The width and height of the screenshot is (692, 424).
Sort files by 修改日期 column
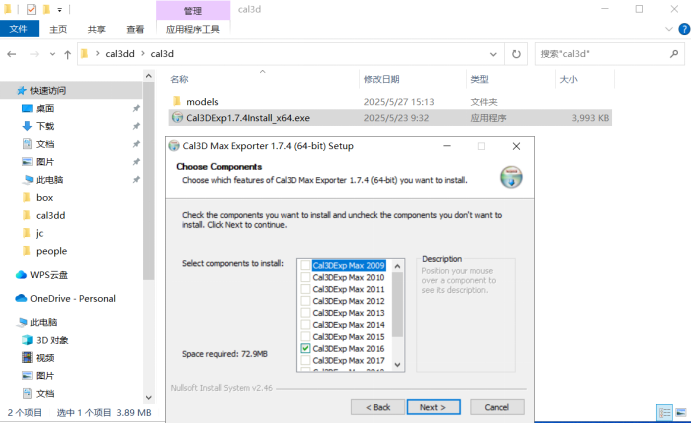[381, 79]
